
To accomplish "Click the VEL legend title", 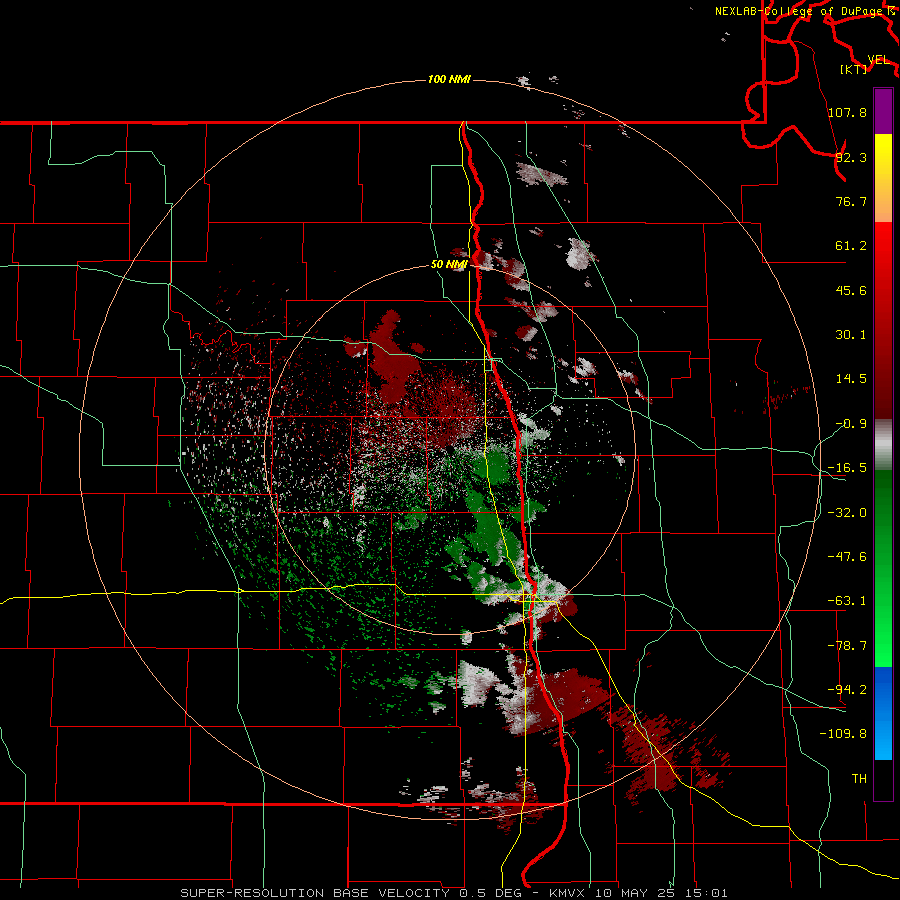I will coord(878,60).
